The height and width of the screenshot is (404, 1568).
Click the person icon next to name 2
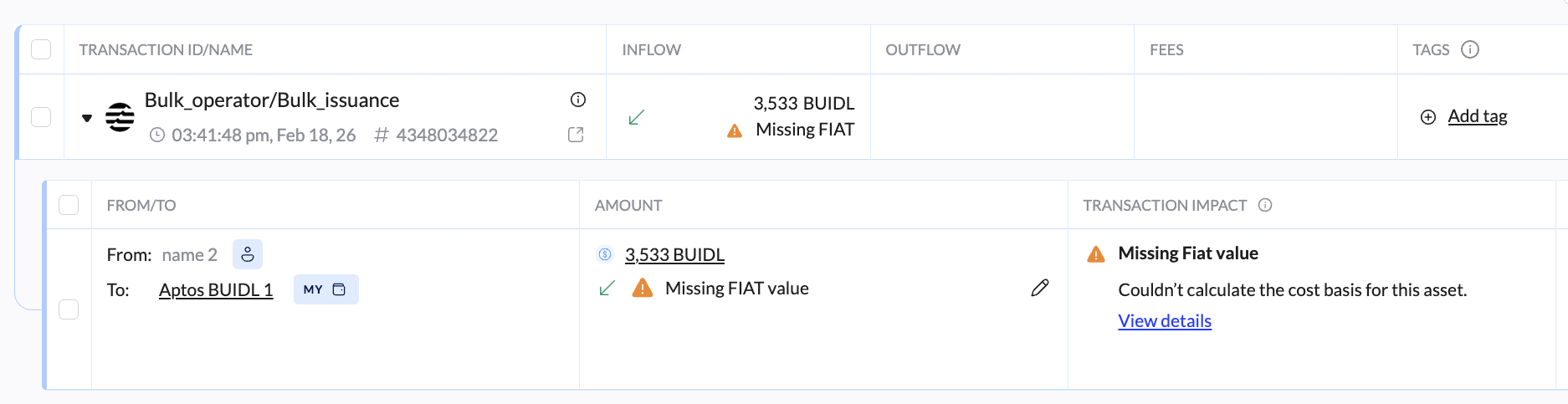coord(248,254)
